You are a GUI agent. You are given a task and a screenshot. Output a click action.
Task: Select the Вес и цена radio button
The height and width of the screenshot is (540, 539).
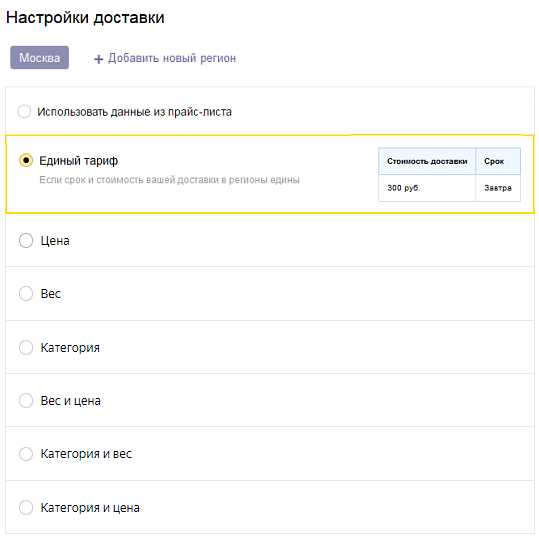coord(26,401)
